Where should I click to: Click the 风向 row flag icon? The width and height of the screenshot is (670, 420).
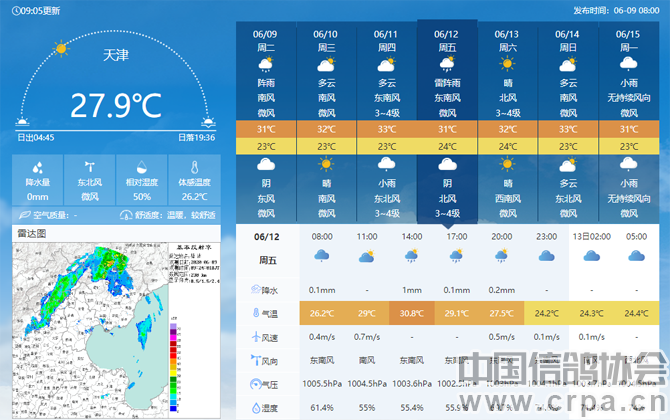[x=255, y=360]
